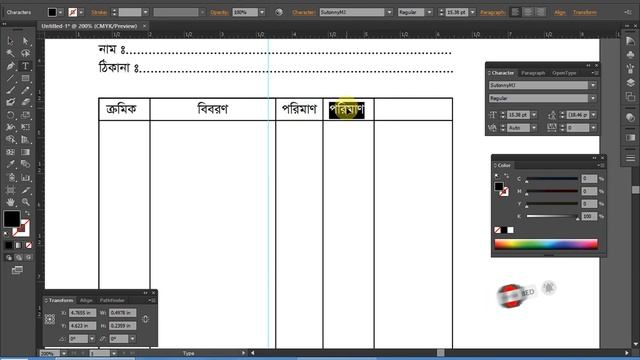Set left text alignment in control bar
Screen dimensions: 640x360
pos(516,12)
